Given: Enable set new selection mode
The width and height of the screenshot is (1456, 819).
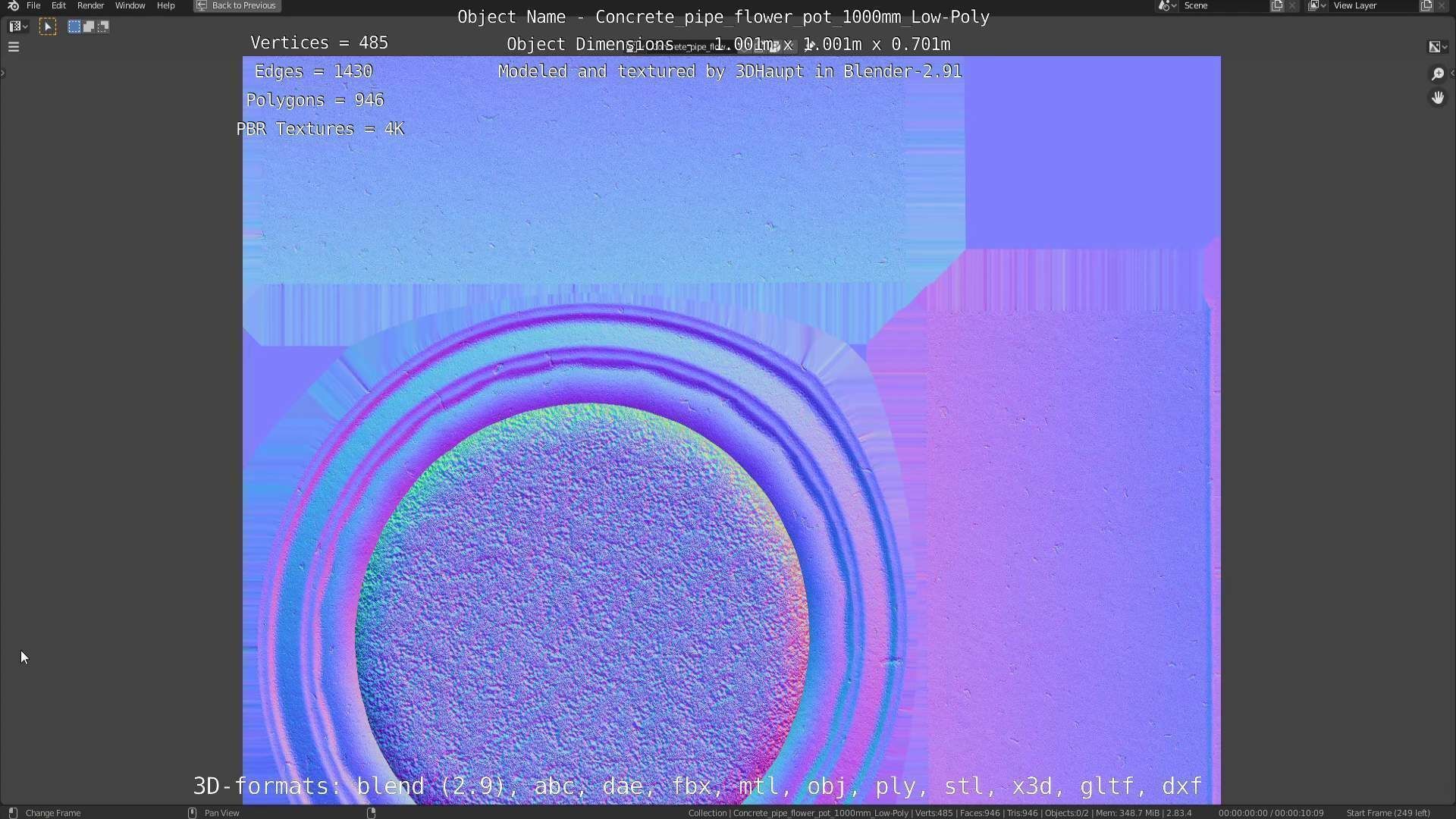Looking at the screenshot, I should click(74, 27).
